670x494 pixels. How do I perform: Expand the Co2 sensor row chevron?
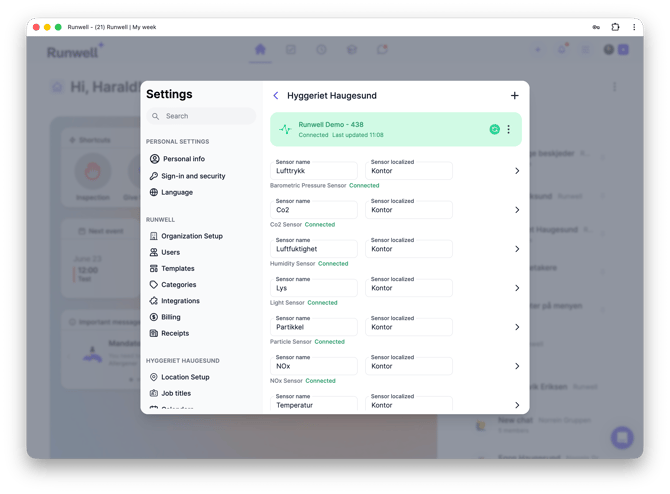coord(517,210)
